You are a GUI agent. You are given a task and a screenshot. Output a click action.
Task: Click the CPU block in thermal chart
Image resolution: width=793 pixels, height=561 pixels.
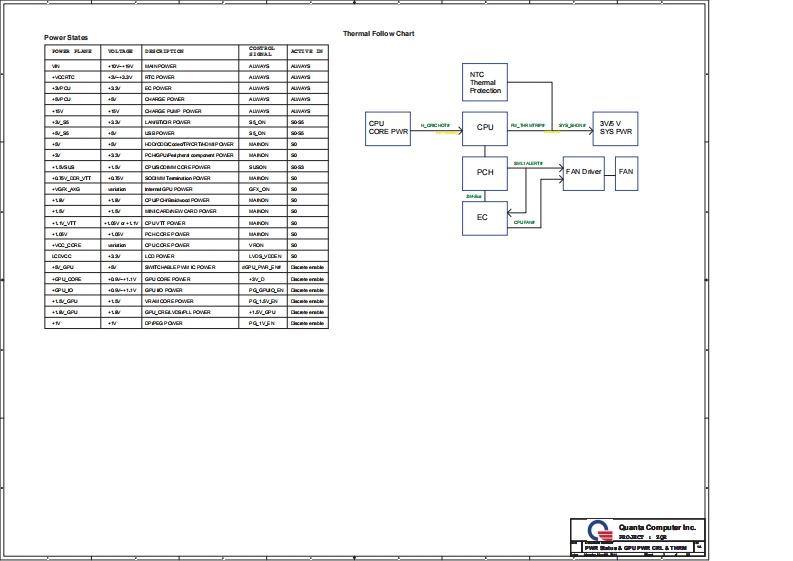[x=485, y=127]
